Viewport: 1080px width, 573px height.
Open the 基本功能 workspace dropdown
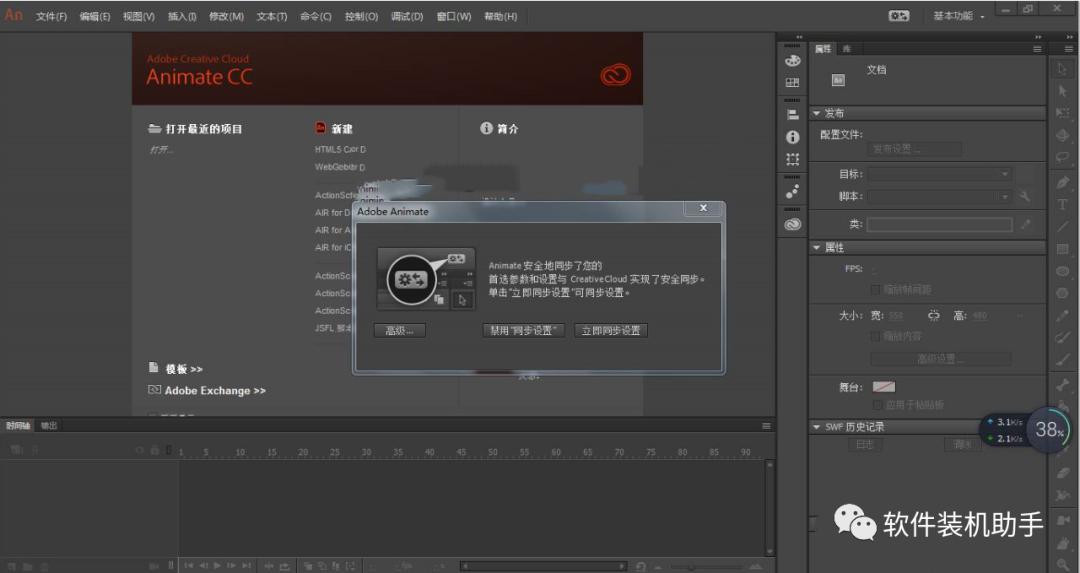pos(959,16)
